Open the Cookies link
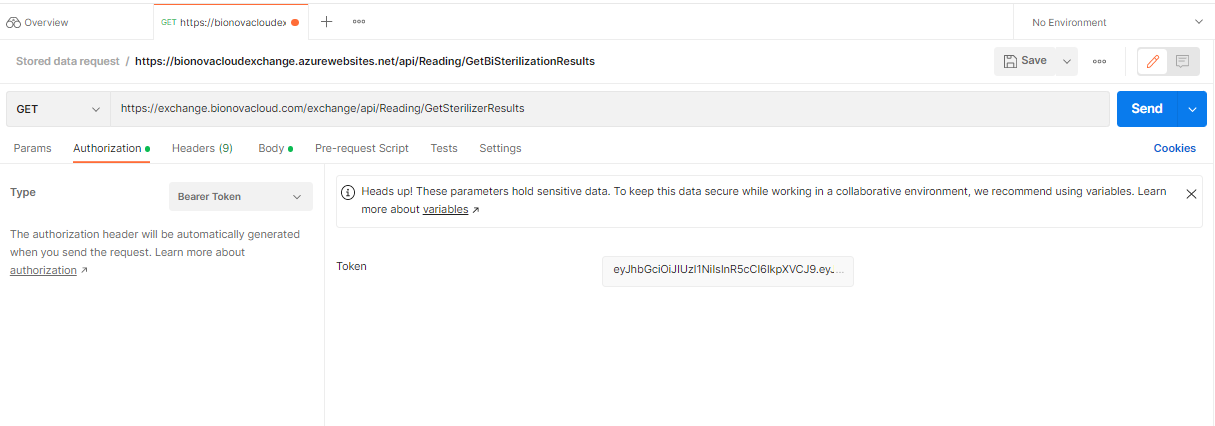 point(1175,148)
